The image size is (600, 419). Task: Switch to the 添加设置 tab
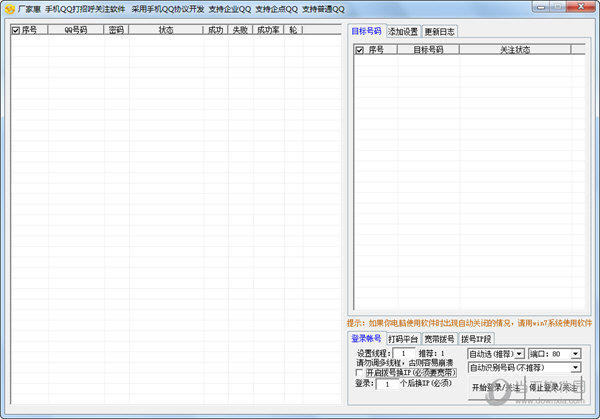click(x=403, y=31)
